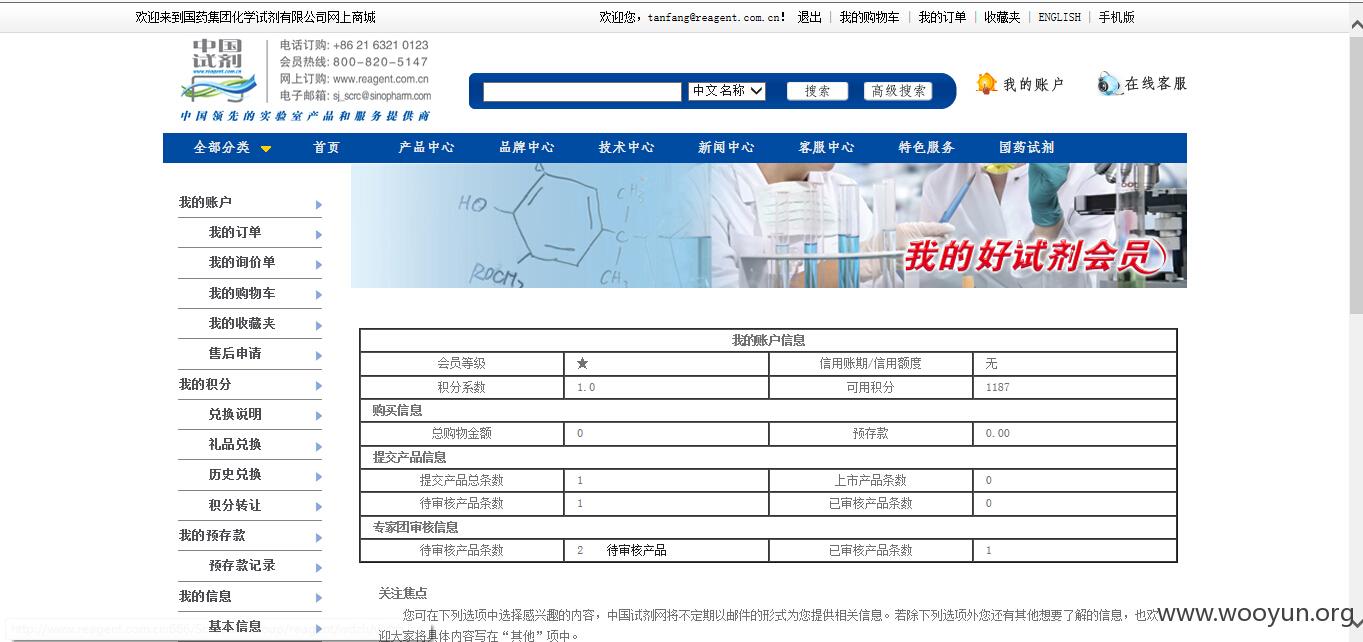Open 预存款记录 in sidebar

click(242, 565)
